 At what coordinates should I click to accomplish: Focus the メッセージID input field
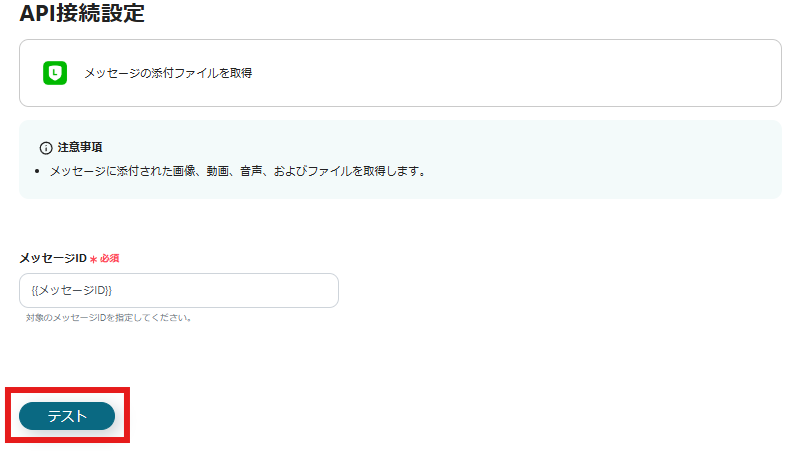pyautogui.click(x=179, y=290)
